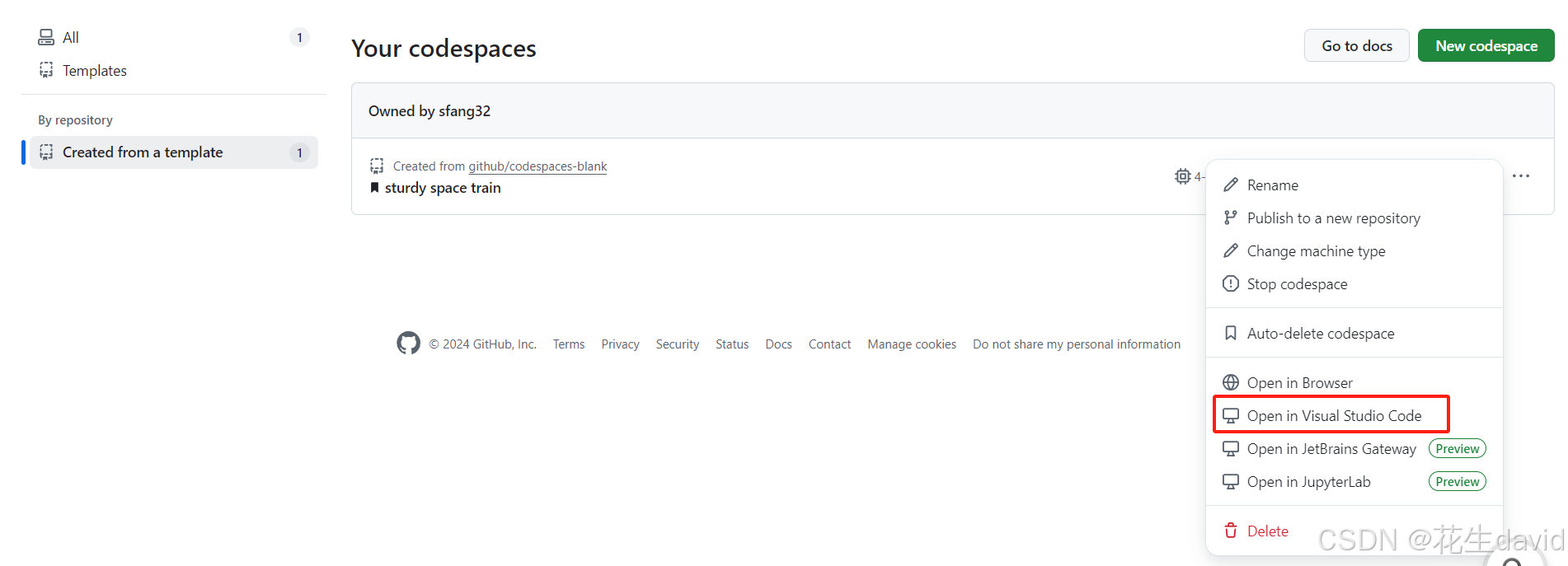Open the Status footer link
Image resolution: width=1568 pixels, height=566 pixels.
[x=732, y=344]
